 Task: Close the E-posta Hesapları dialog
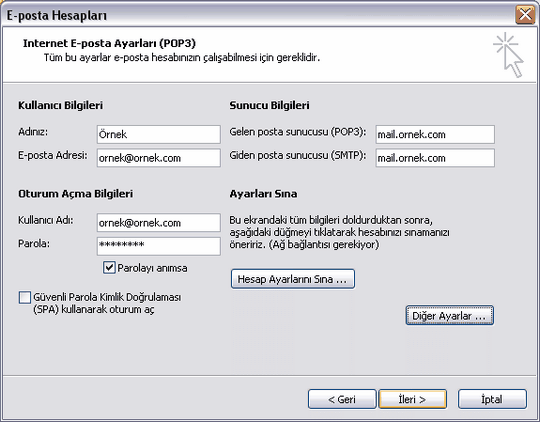(525, 15)
